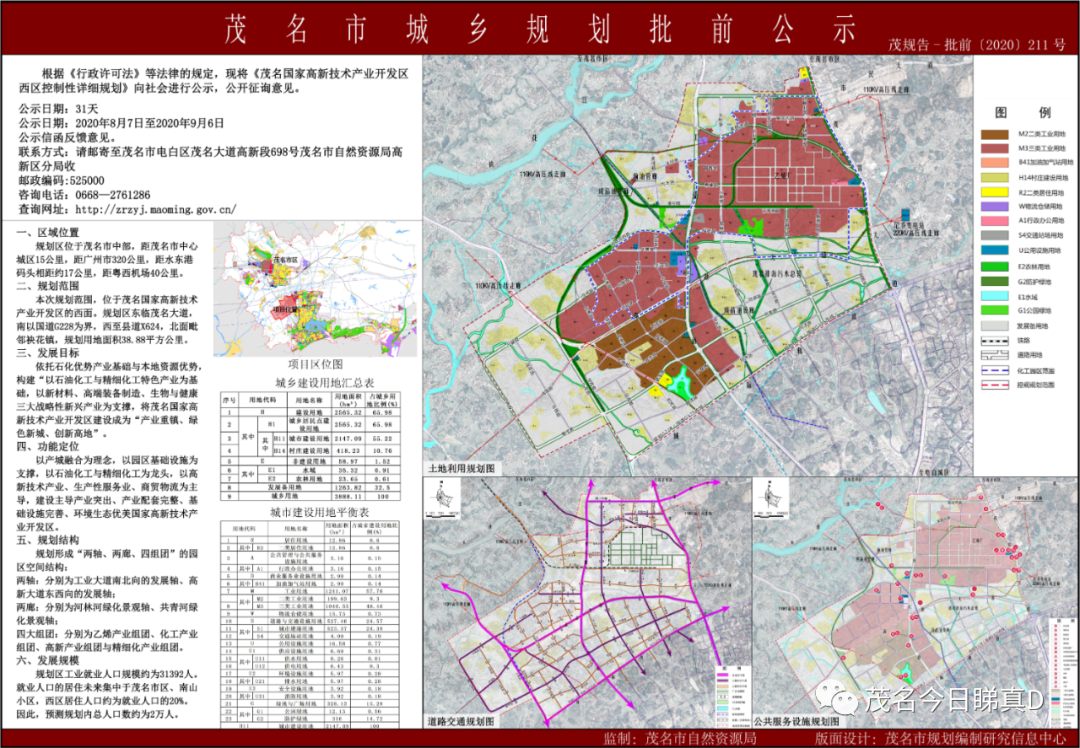The image size is (1080, 748).
Task: Select the purple W logistics warehouse legend swatch
Action: (996, 206)
